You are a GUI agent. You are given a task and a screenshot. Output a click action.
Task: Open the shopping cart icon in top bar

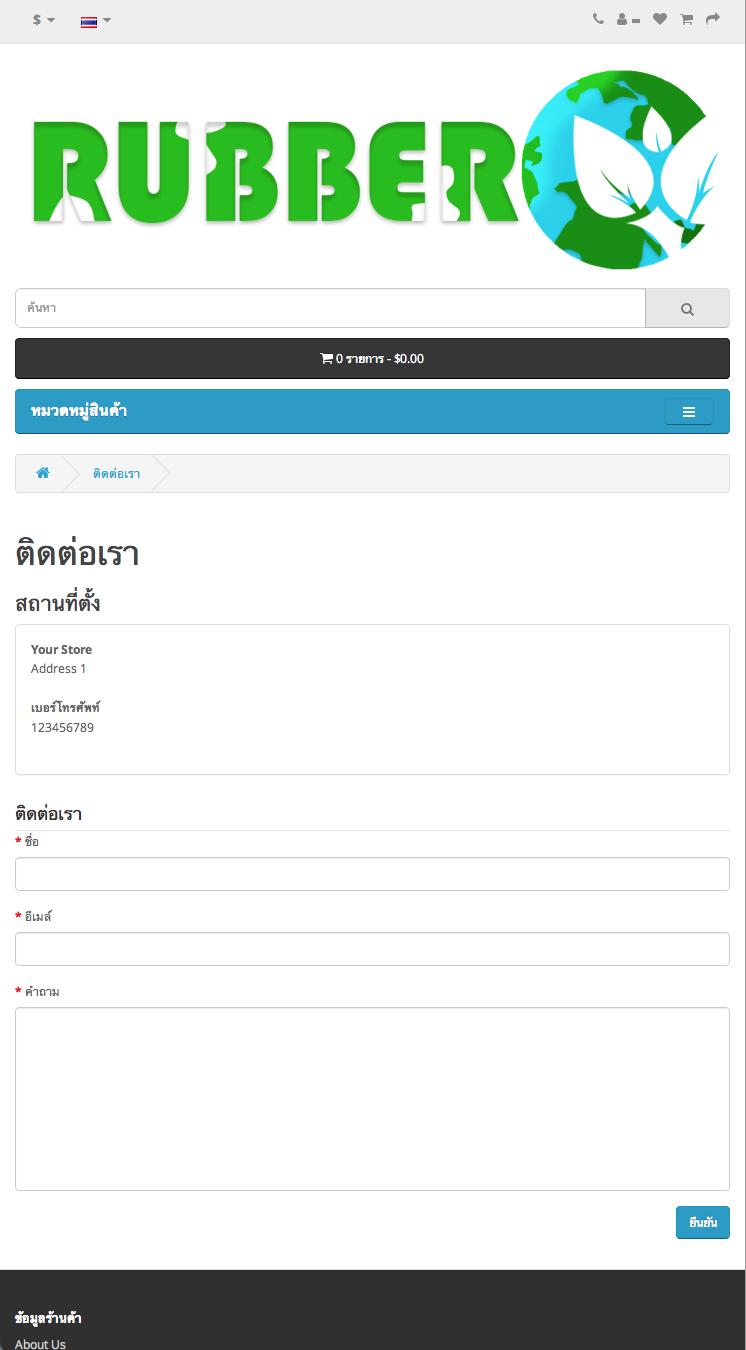pos(687,19)
